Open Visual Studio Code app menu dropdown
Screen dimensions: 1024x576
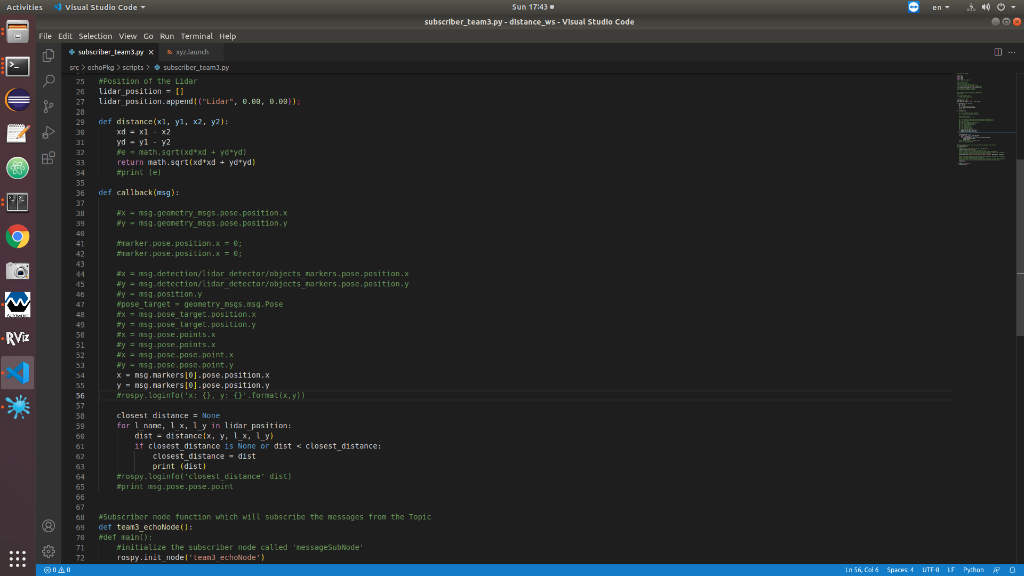(x=99, y=7)
